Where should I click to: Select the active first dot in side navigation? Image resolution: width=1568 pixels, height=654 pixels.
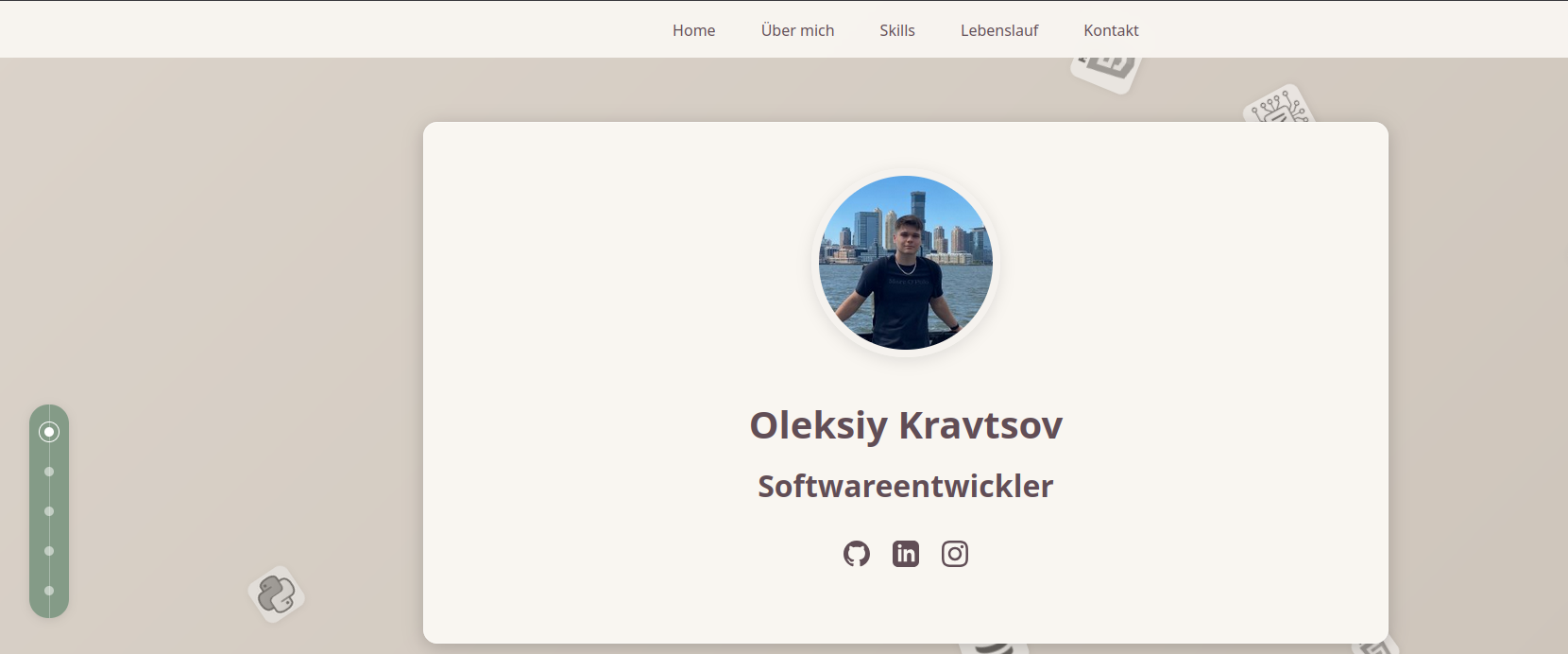[x=49, y=432]
